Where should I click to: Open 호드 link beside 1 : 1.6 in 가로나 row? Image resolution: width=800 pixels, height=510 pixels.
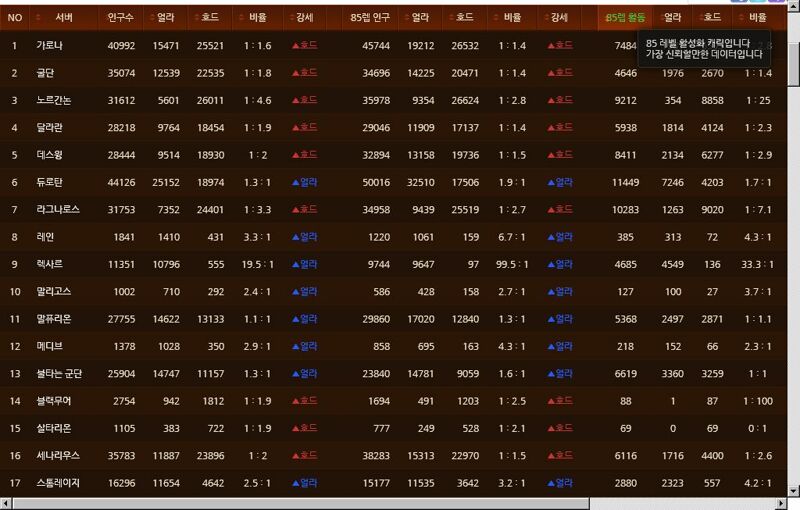tap(305, 45)
